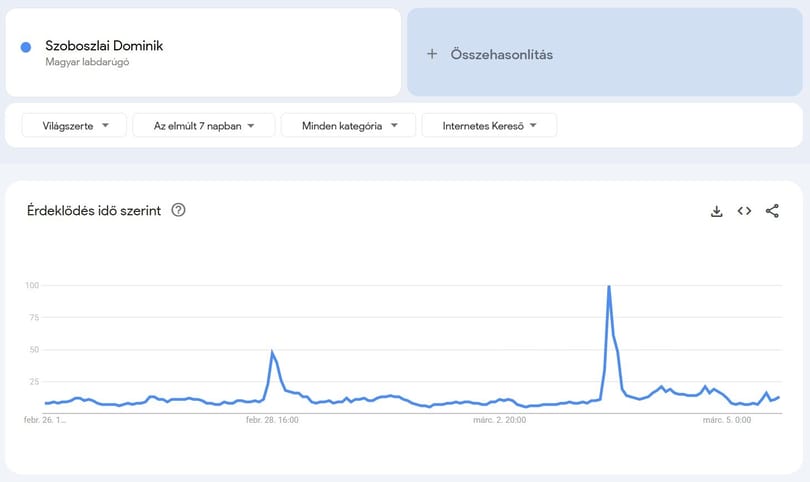Click the arrow beside Minden kategória
Viewport: 810px width, 482px height.
coord(394,126)
